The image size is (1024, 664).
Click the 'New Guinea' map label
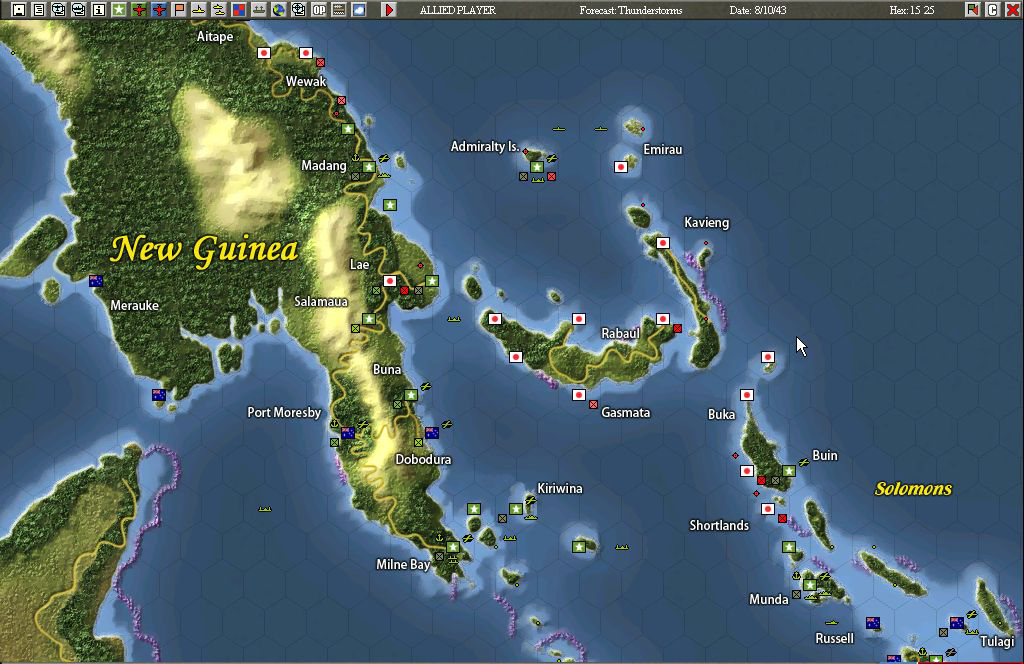[204, 249]
